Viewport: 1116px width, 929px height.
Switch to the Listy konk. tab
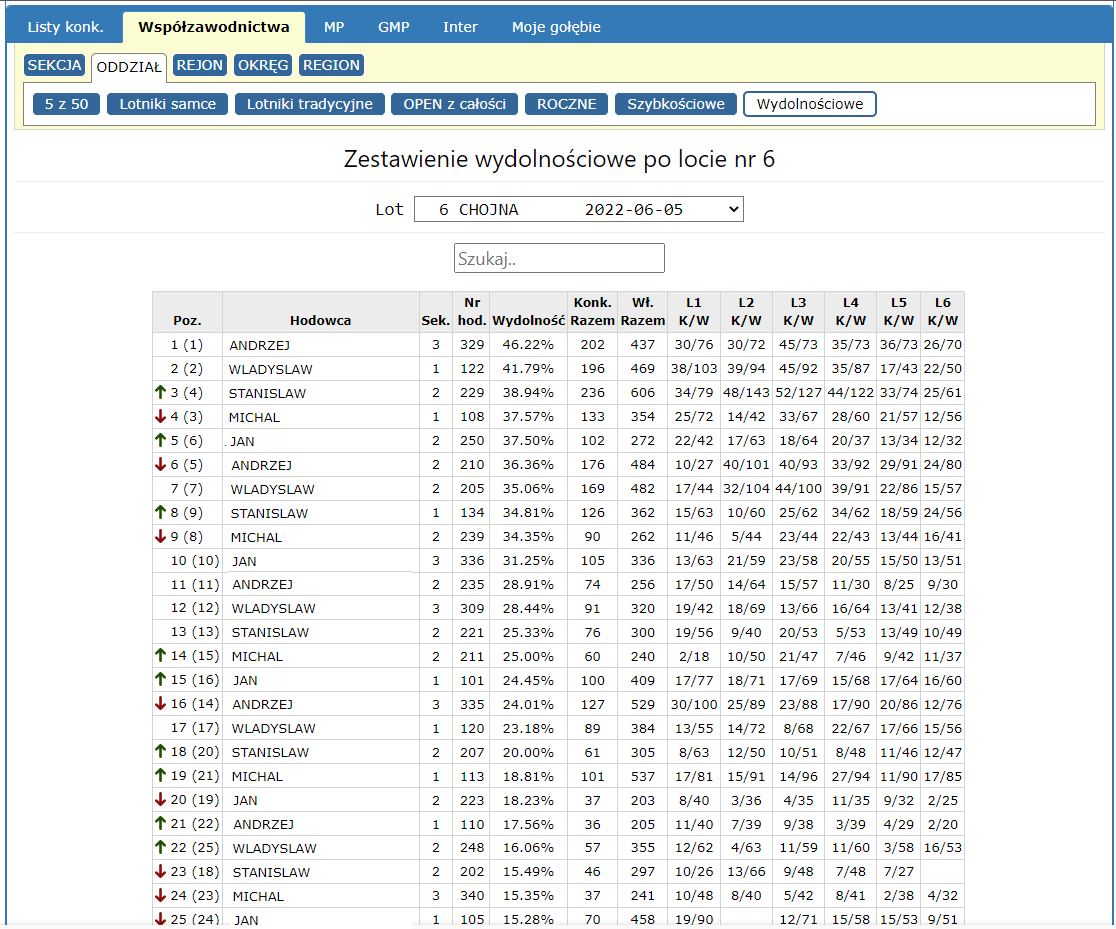click(65, 27)
